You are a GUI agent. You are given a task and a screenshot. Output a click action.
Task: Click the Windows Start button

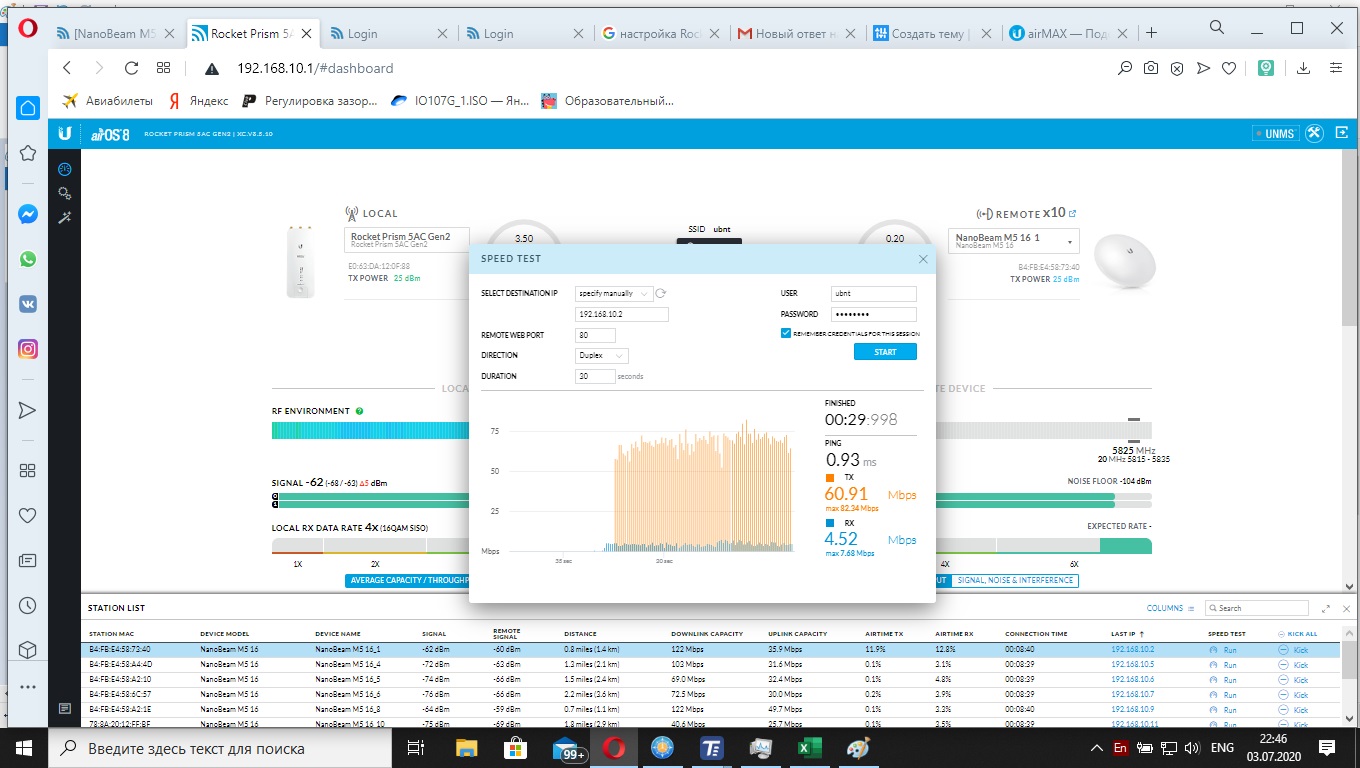(x=23, y=747)
